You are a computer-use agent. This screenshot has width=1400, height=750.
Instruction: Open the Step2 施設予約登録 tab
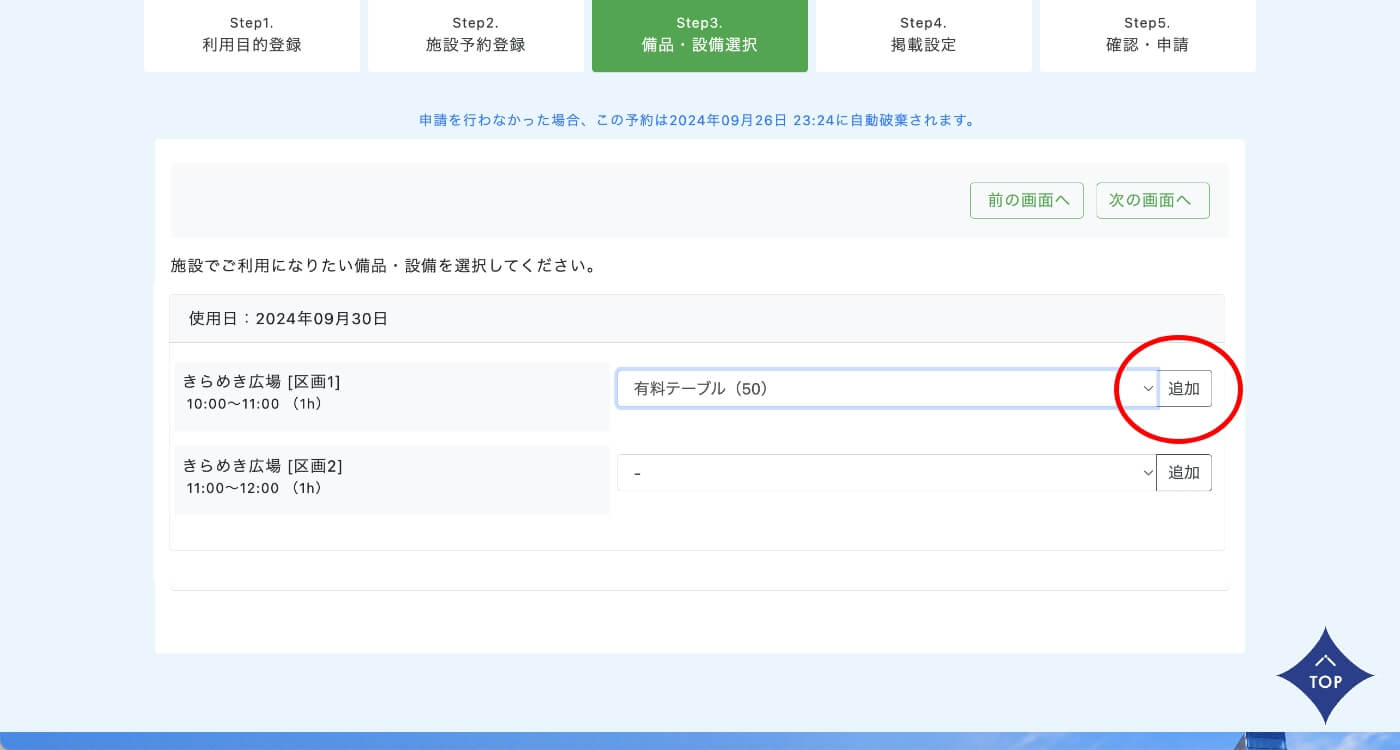click(475, 35)
